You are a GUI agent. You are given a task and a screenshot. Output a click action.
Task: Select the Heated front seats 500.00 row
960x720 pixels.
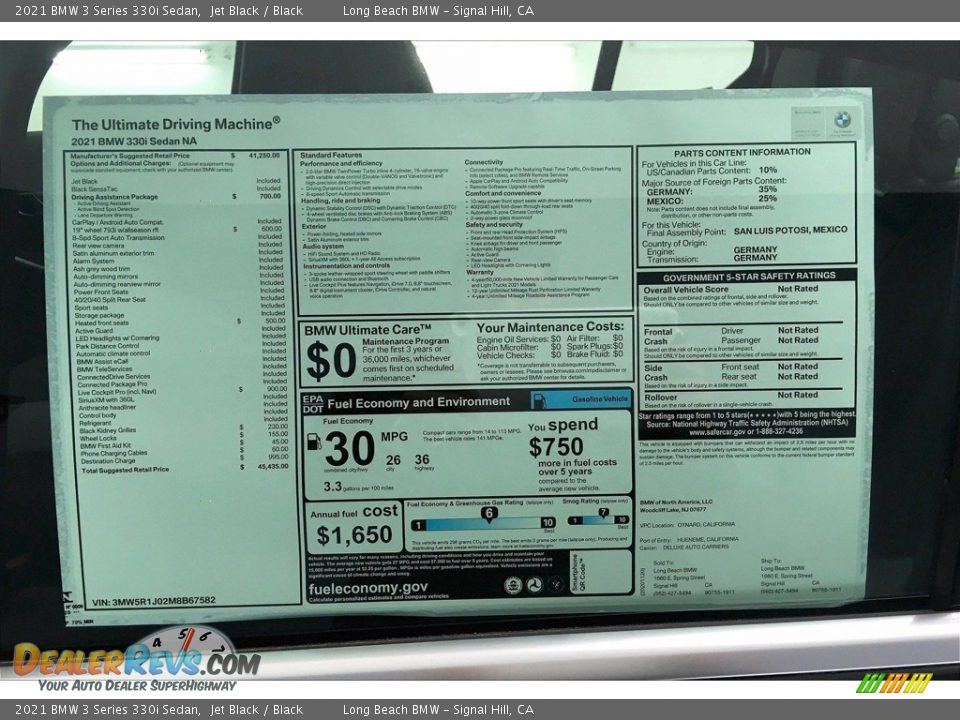pyautogui.click(x=180, y=322)
